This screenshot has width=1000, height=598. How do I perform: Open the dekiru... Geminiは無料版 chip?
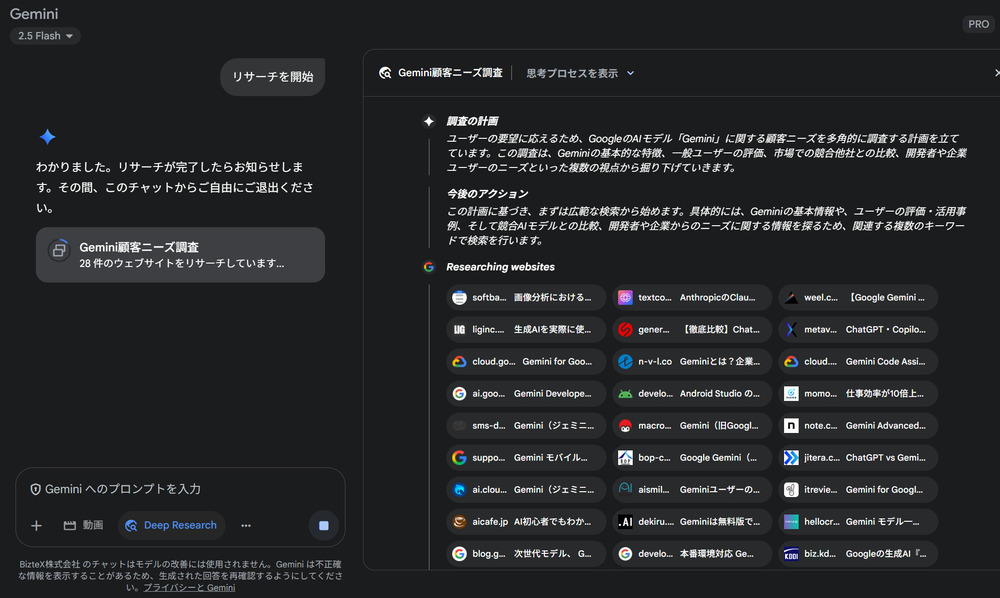coord(692,521)
